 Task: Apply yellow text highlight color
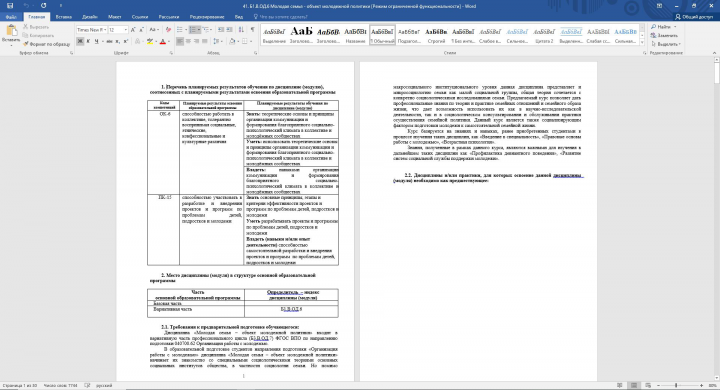tap(149, 41)
